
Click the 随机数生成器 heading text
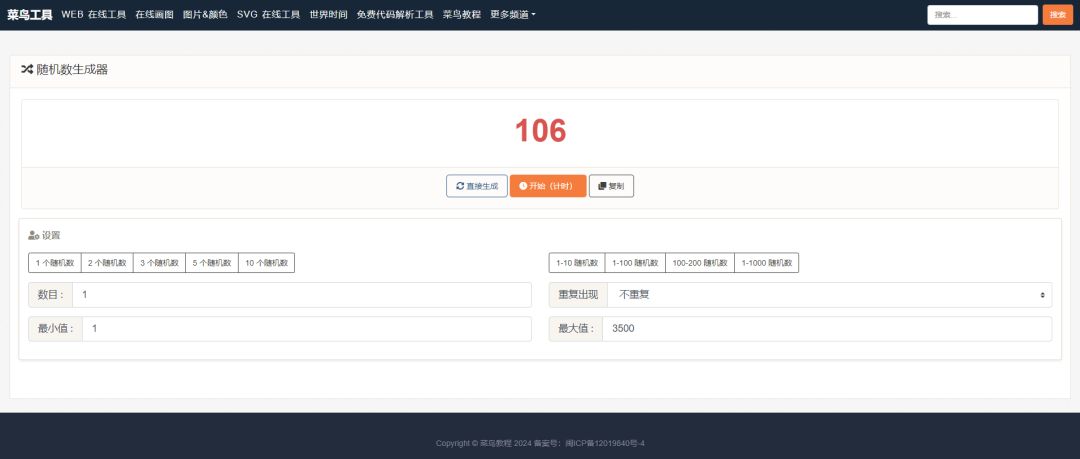[x=72, y=70]
